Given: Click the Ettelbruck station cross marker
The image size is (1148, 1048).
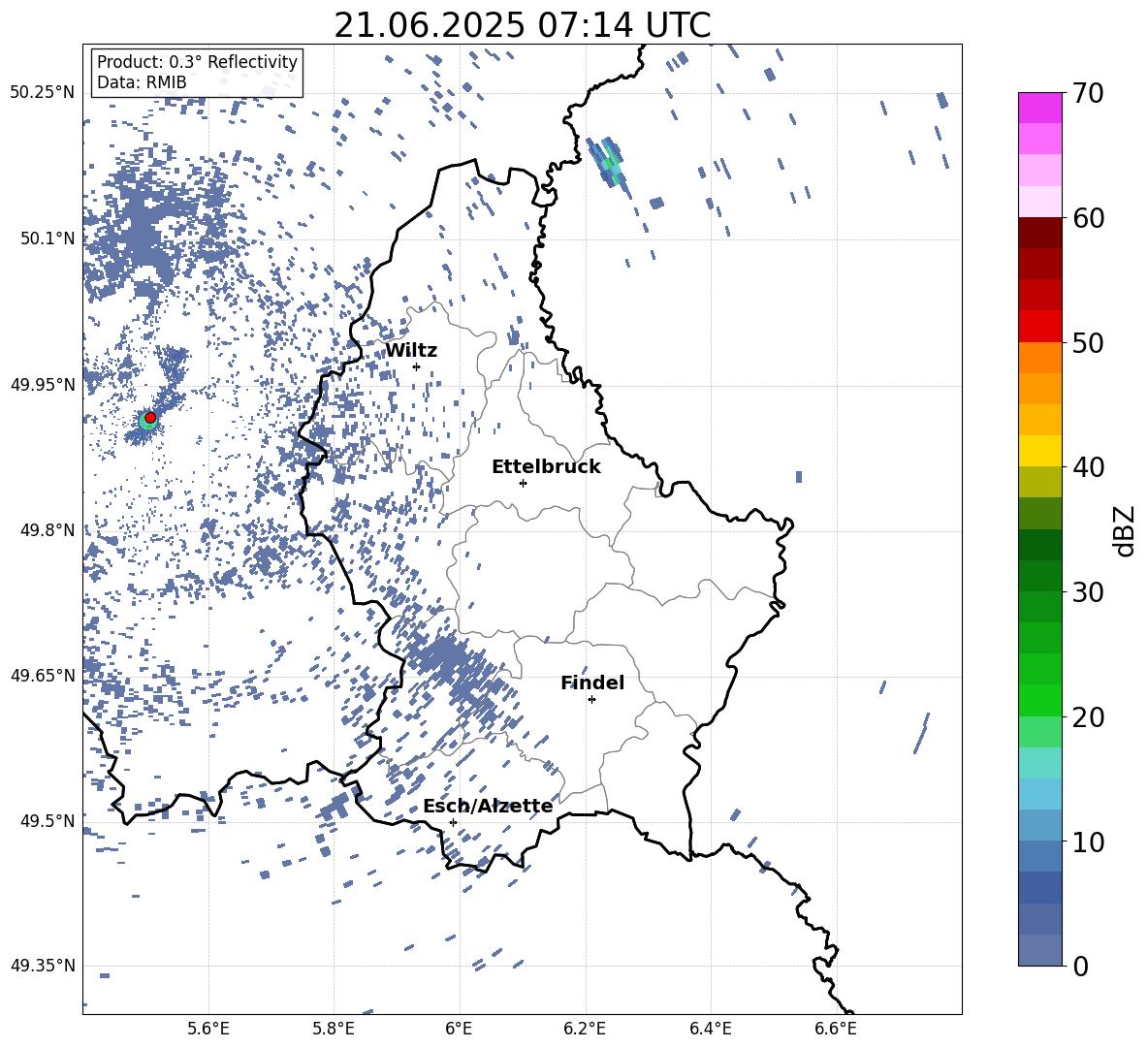Looking at the screenshot, I should click(523, 483).
